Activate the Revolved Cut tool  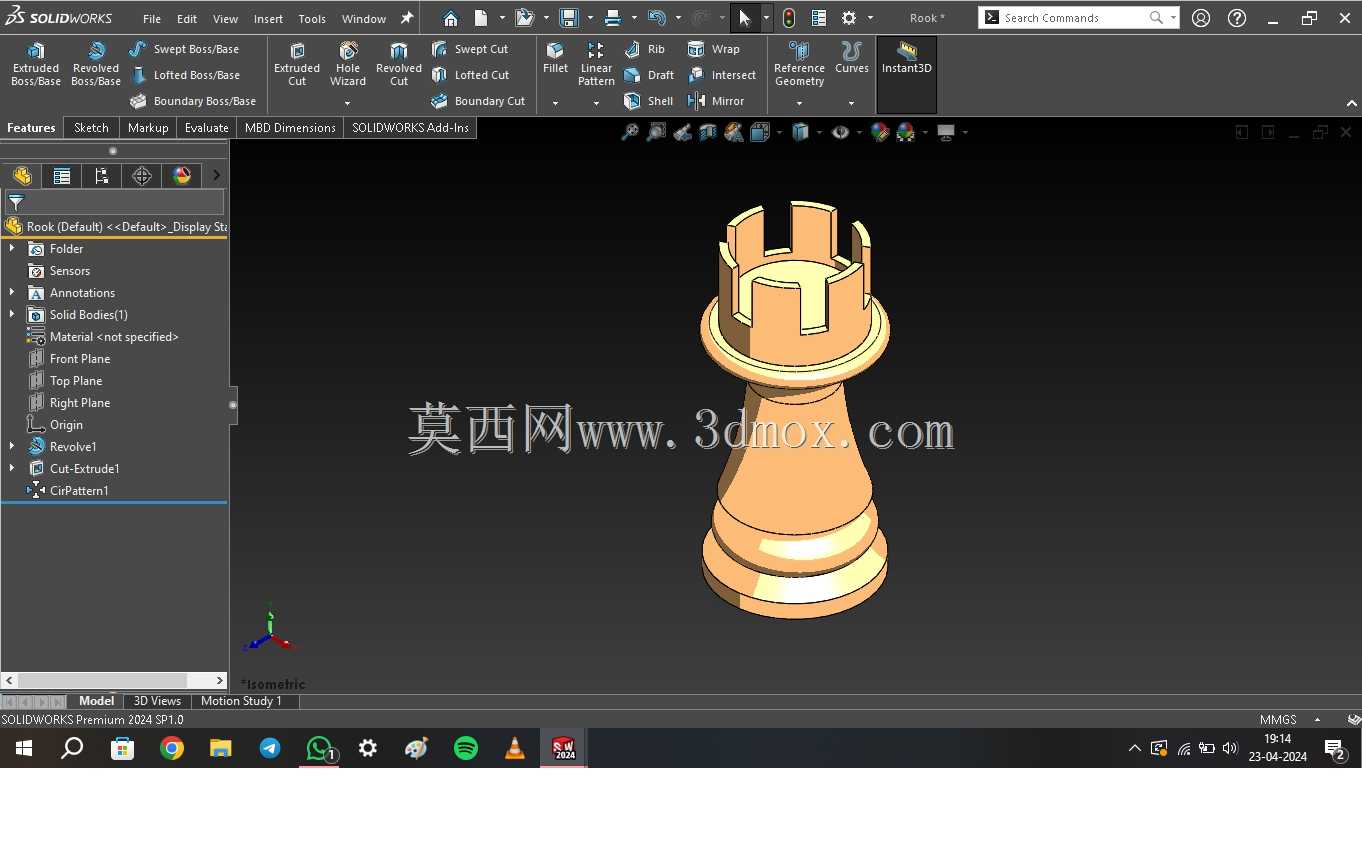click(399, 64)
